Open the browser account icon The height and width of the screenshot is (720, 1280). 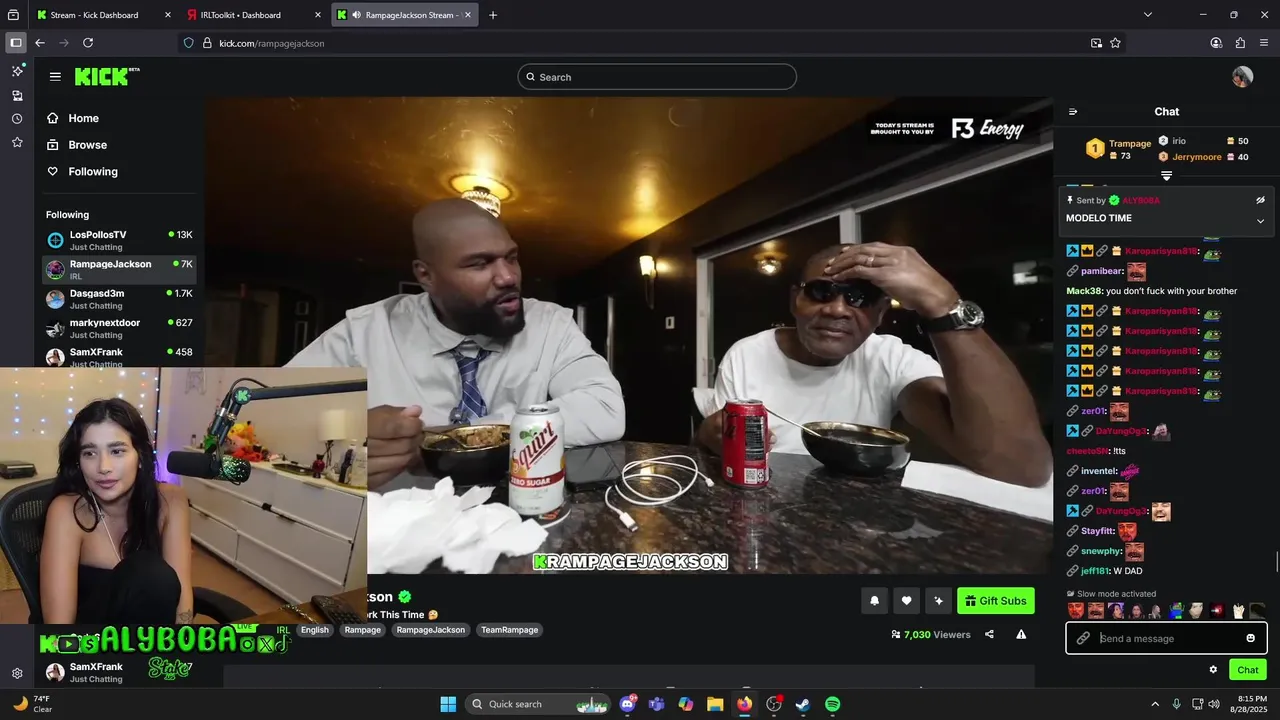pos(1216,43)
